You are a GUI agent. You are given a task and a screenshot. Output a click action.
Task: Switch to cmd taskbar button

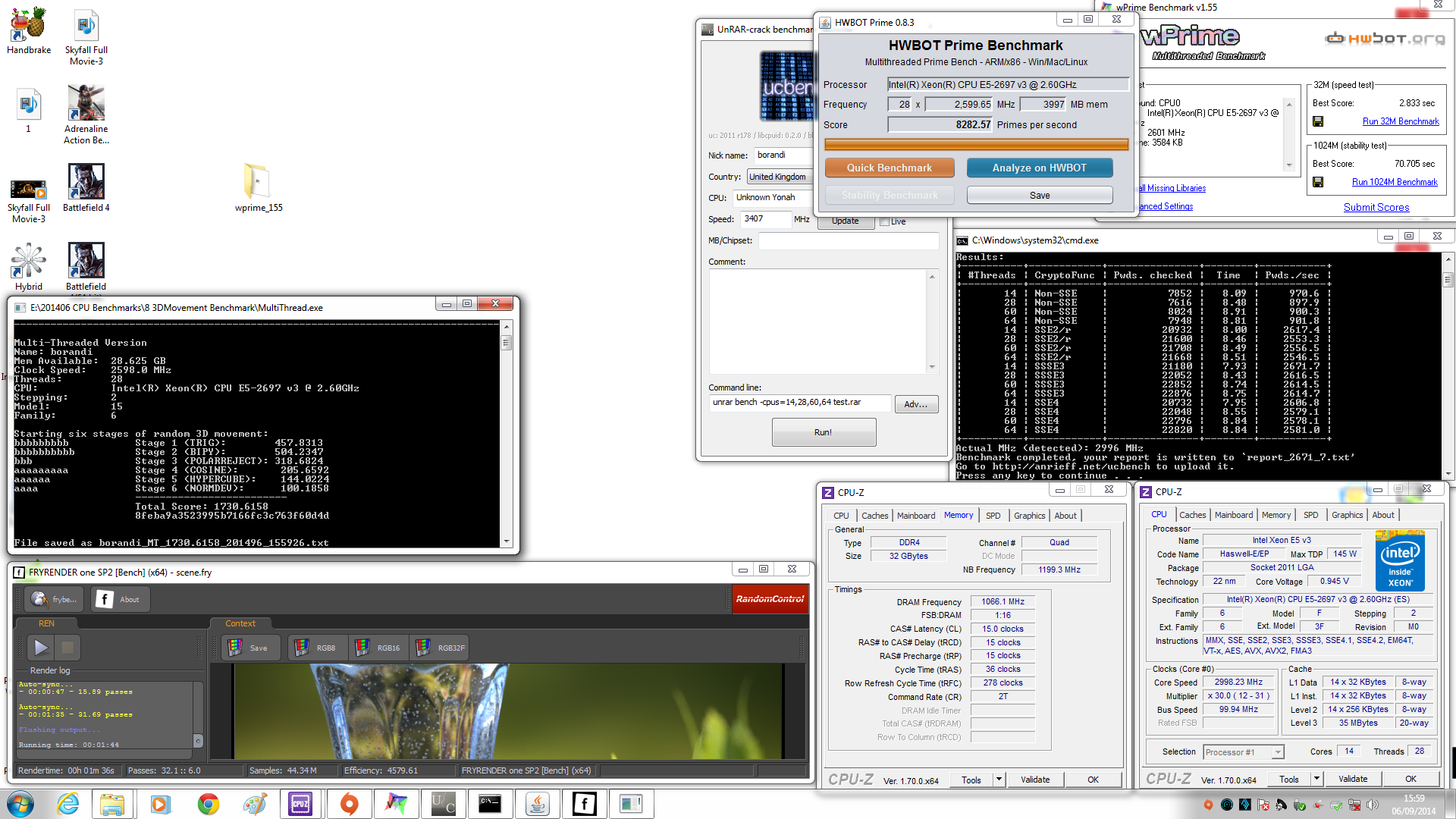[x=490, y=804]
